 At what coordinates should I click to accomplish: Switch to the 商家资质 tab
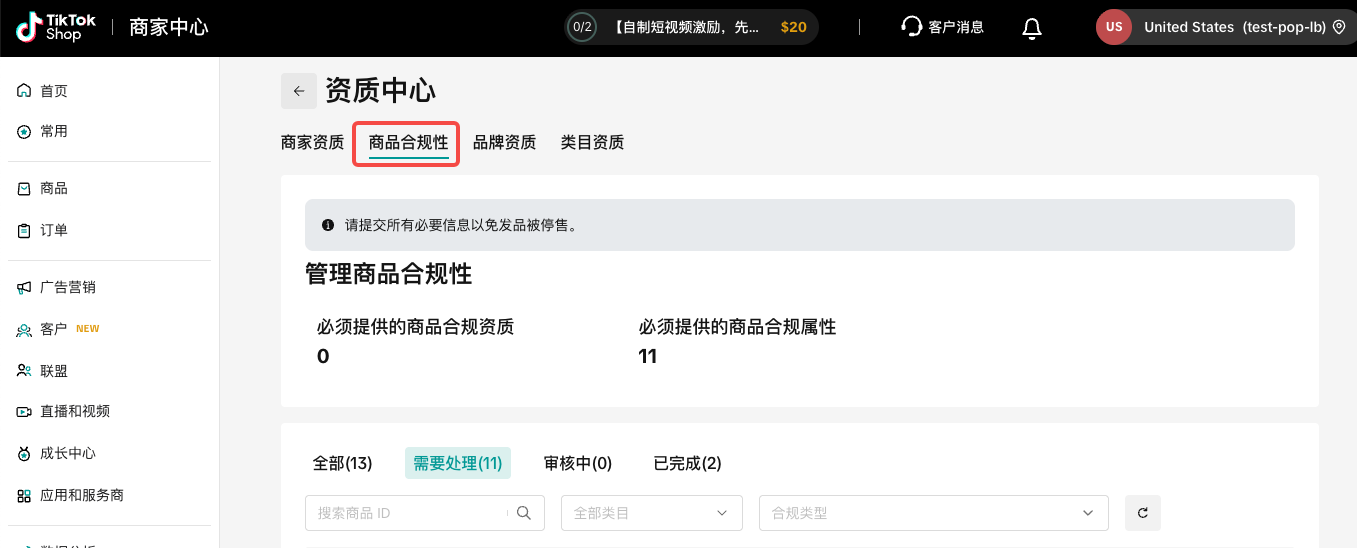312,142
